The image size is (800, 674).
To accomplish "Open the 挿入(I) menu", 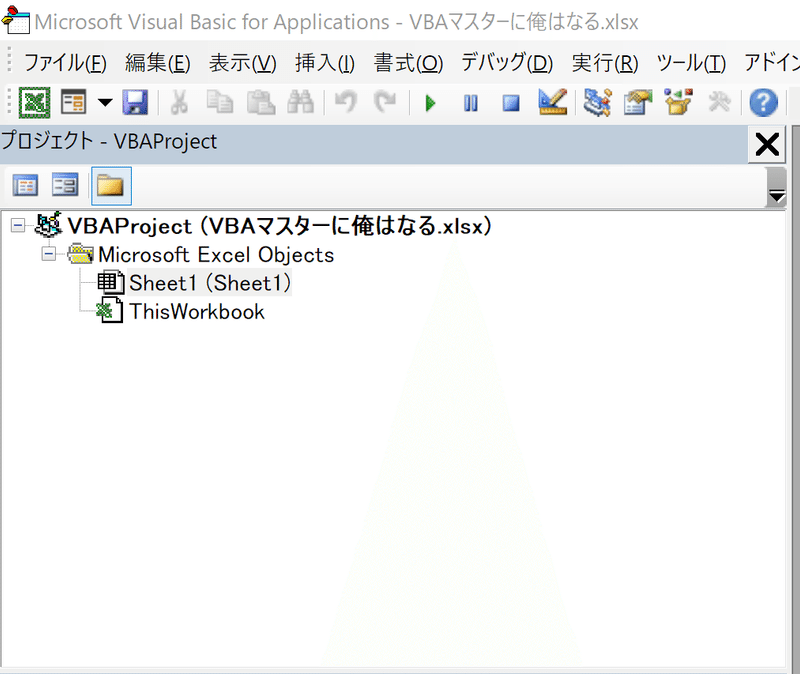I will [325, 63].
